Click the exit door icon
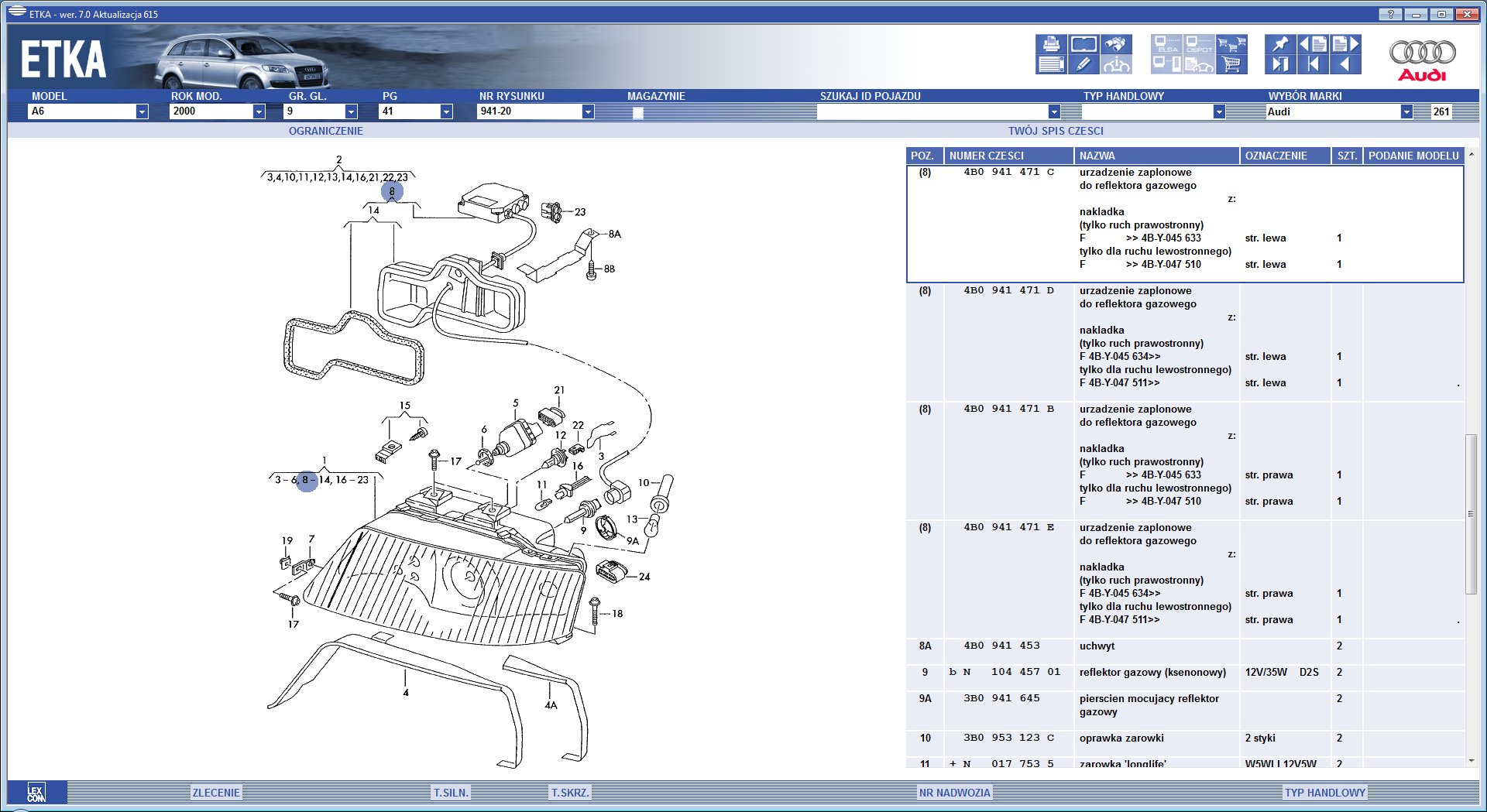 pos(1280,64)
